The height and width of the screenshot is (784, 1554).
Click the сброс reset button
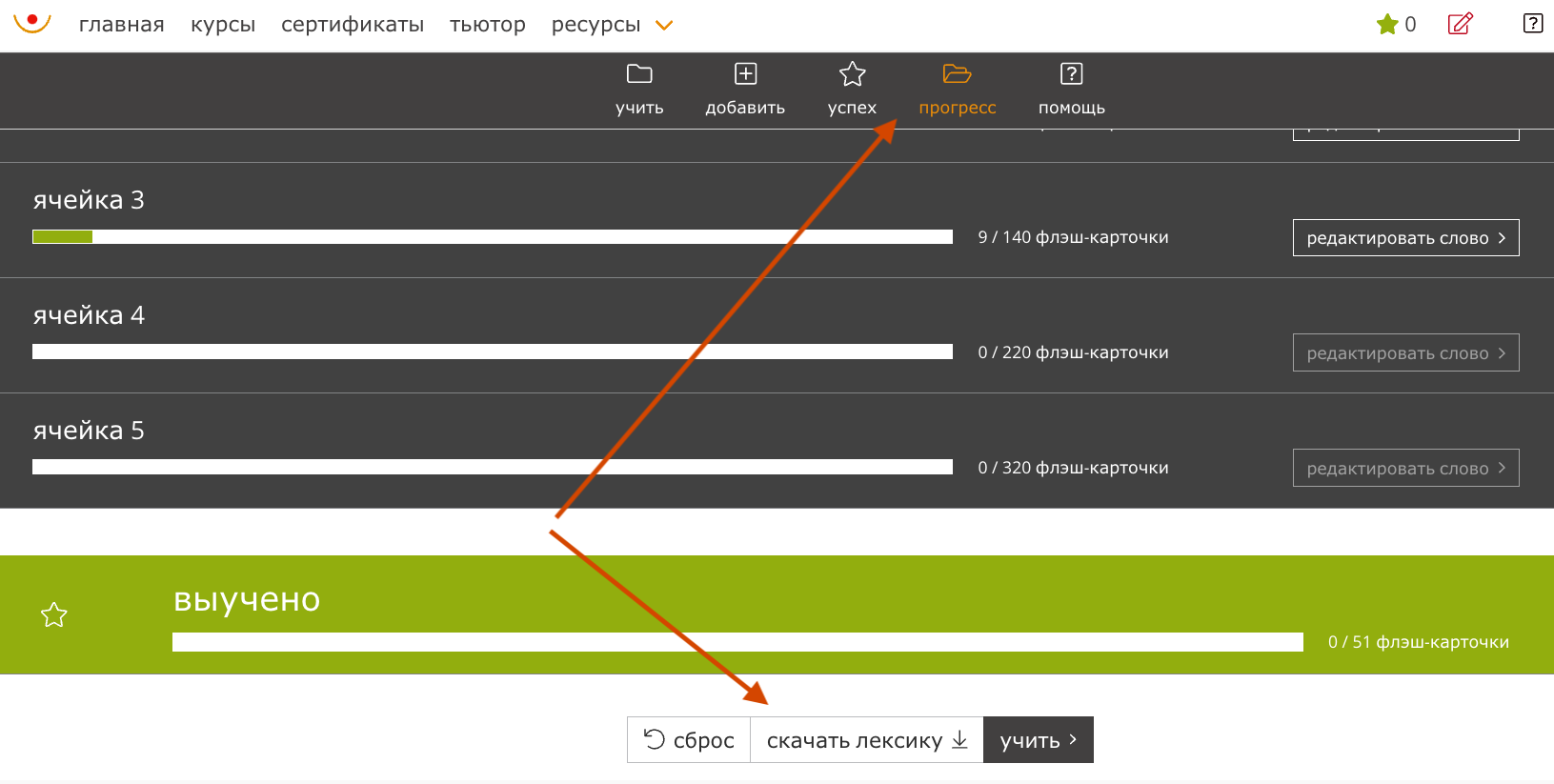click(689, 740)
